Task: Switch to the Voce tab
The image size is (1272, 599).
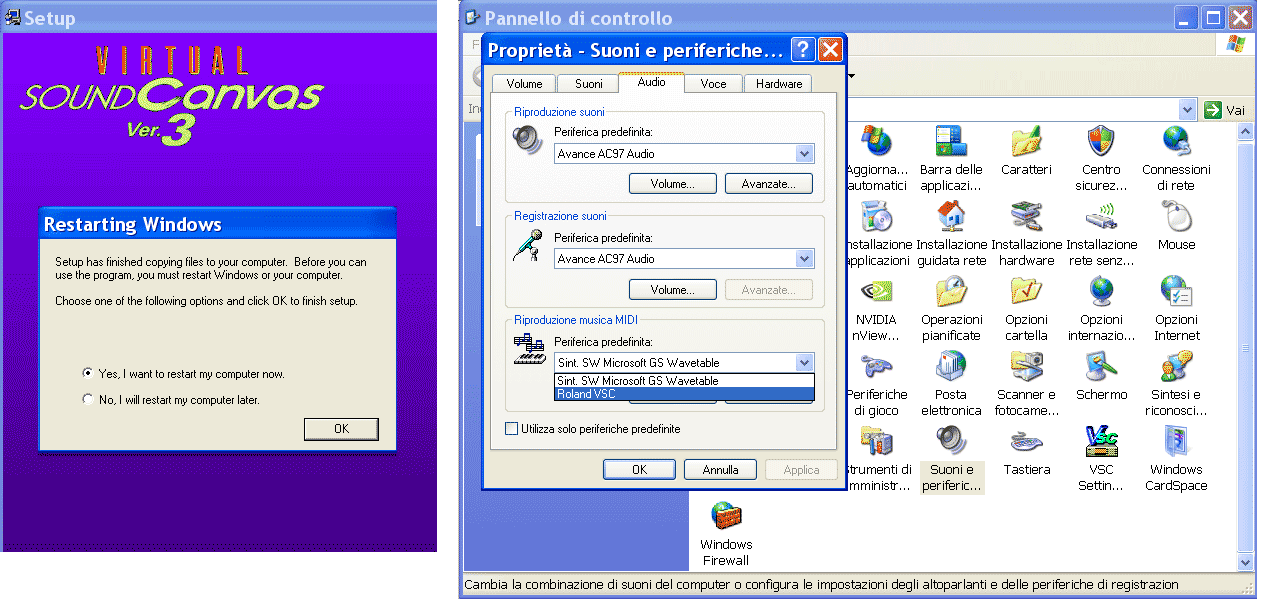Action: click(x=713, y=84)
